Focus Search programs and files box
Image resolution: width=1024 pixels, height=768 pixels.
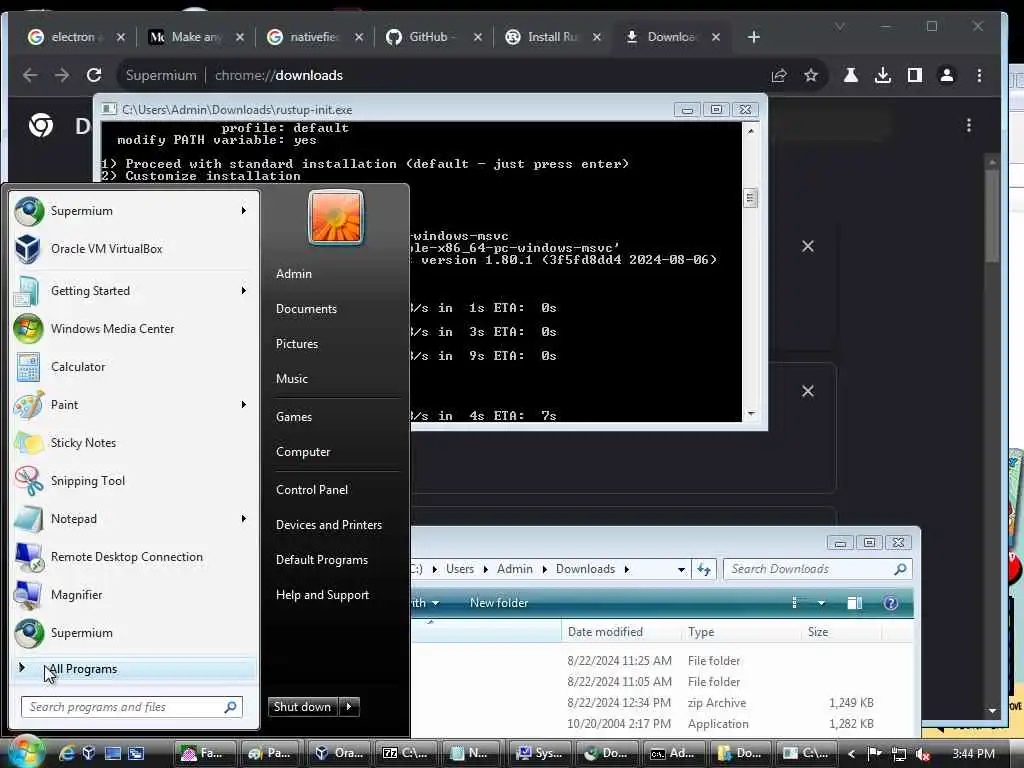pos(132,707)
